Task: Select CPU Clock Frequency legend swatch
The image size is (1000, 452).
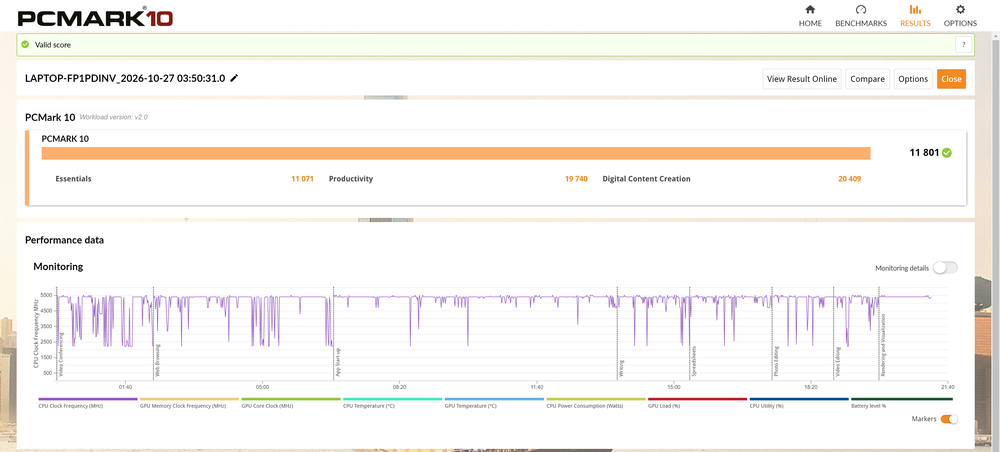Action: pyautogui.click(x=88, y=399)
